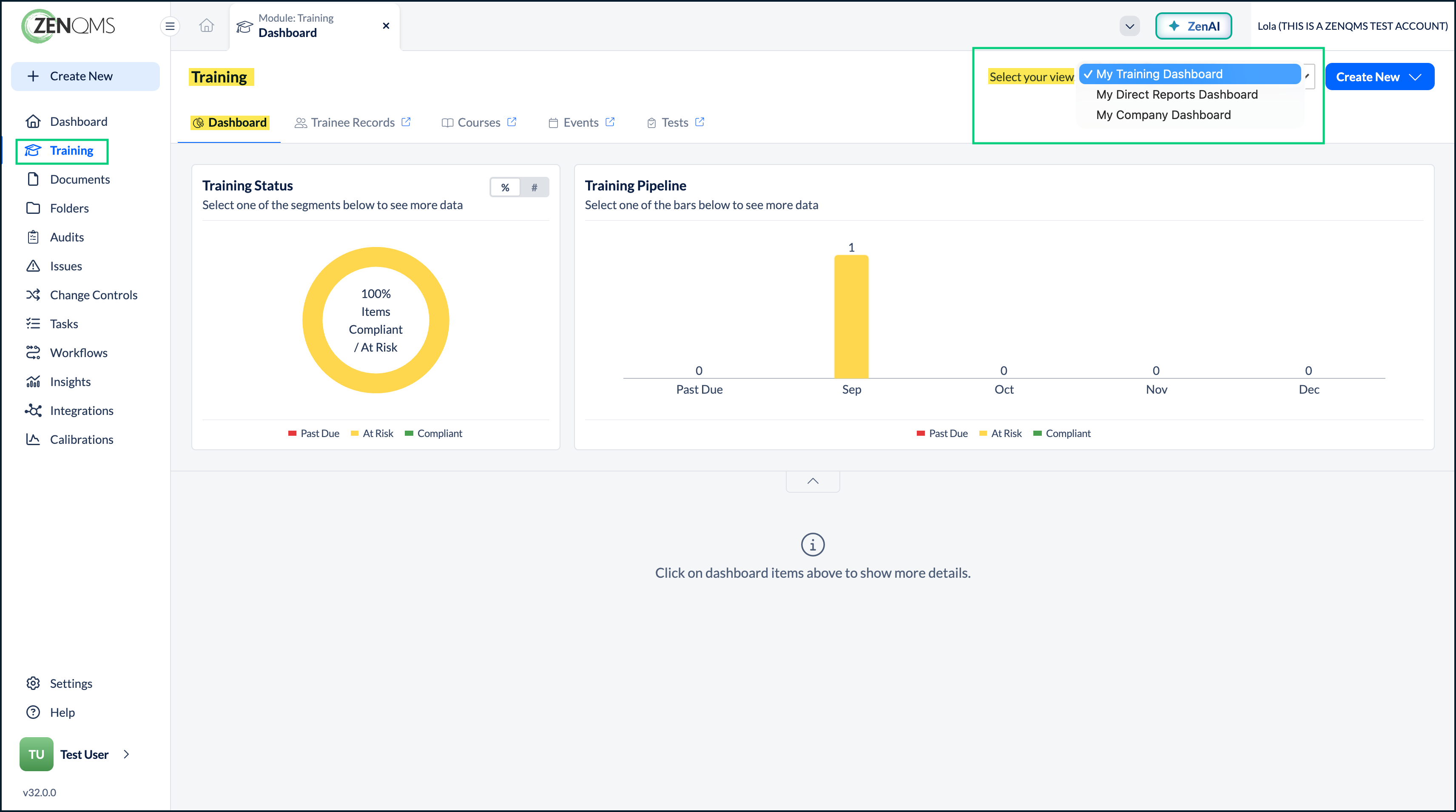Click the info circle icon
This screenshot has width=1456, height=812.
coord(813,545)
